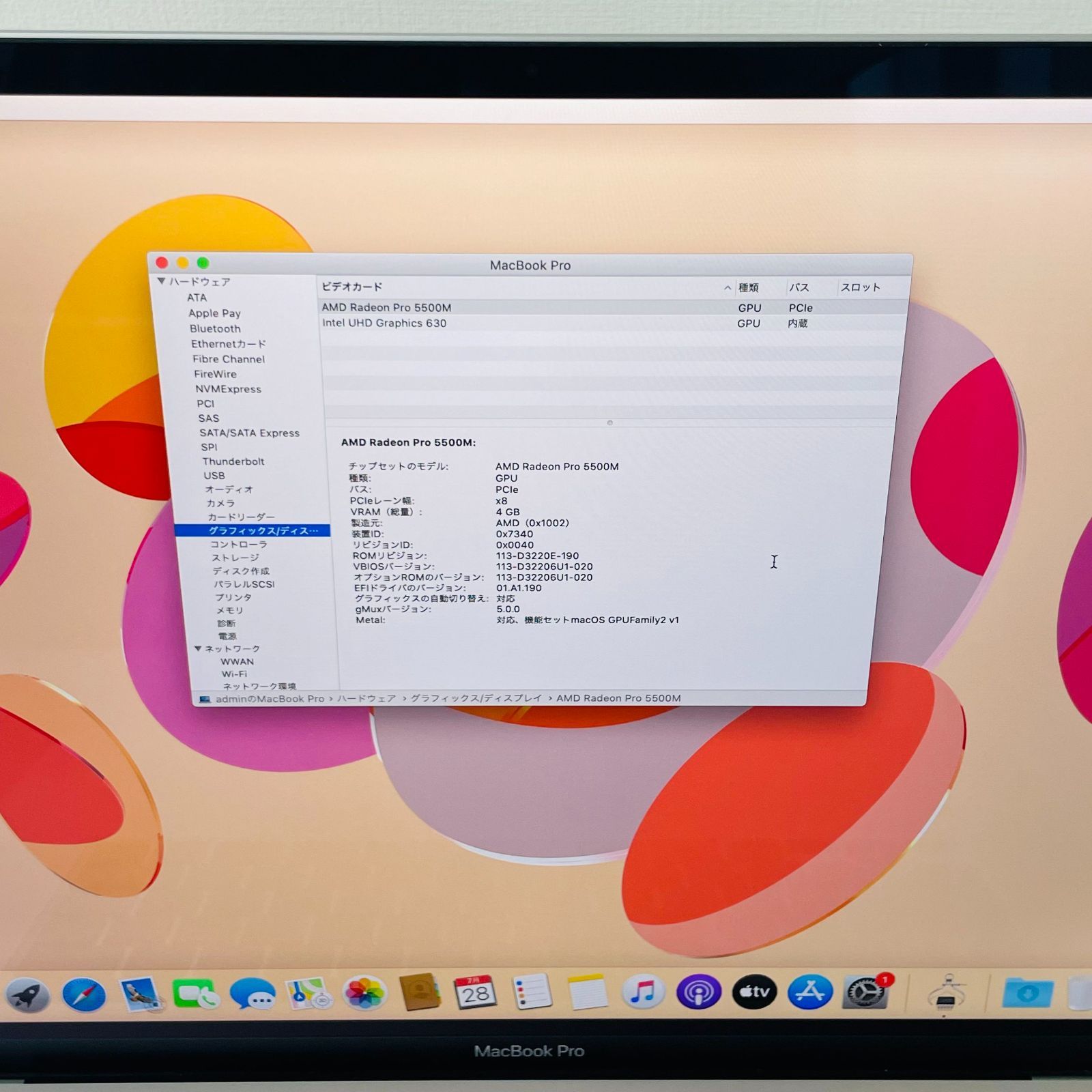Click System Information icon in the Dock

click(946, 993)
